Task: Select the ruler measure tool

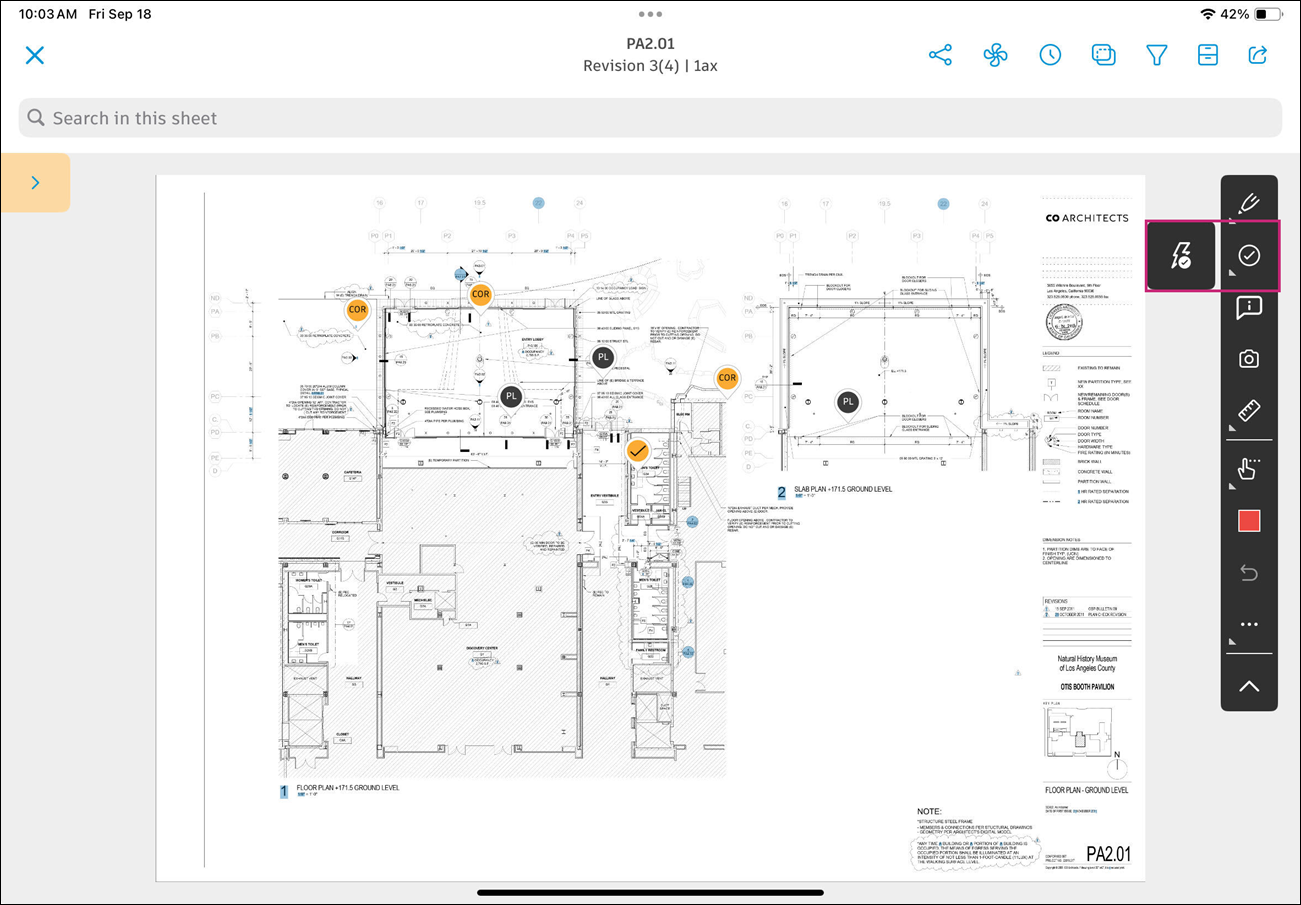Action: click(x=1248, y=411)
